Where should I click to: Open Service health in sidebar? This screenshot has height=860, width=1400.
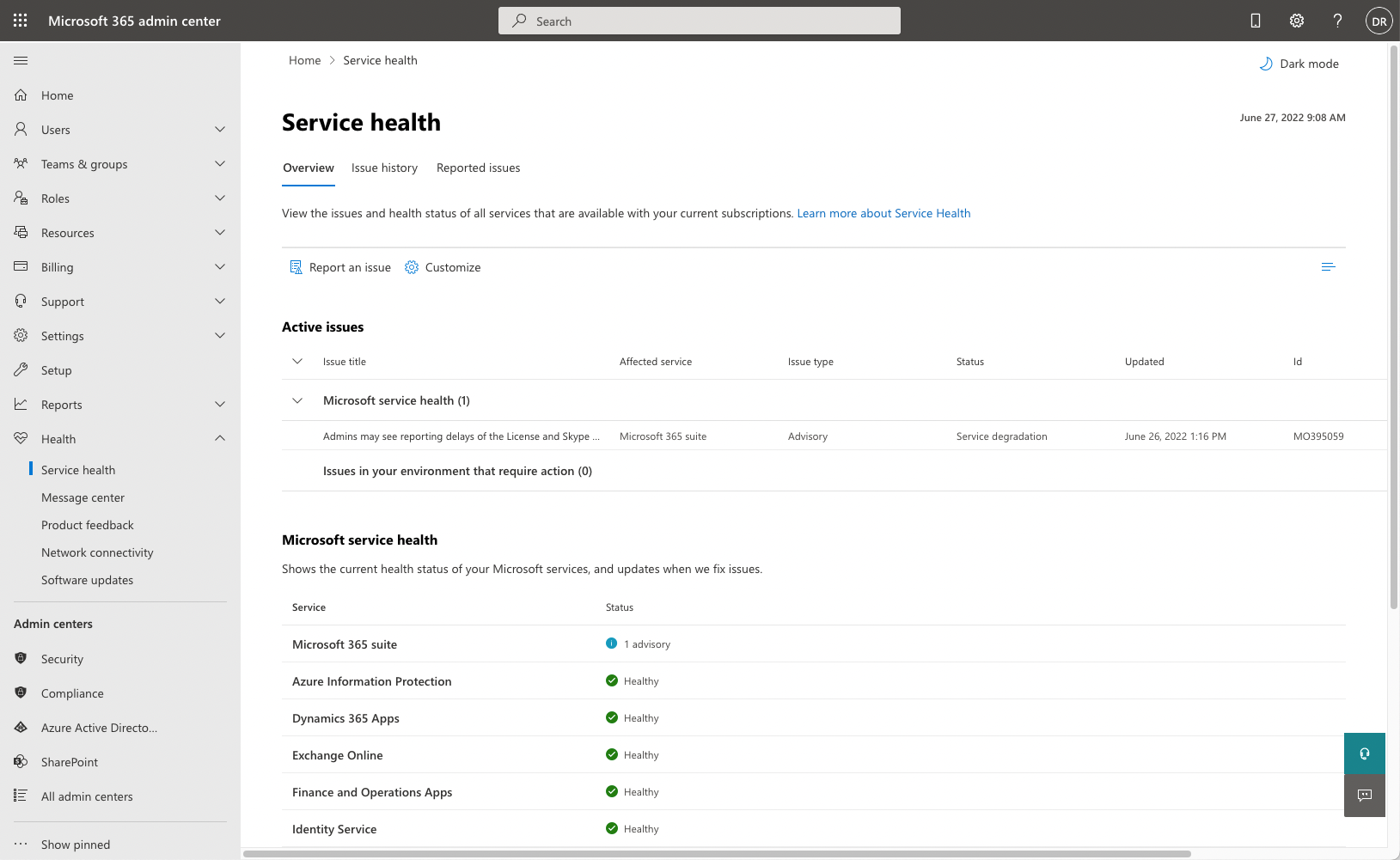coord(78,470)
